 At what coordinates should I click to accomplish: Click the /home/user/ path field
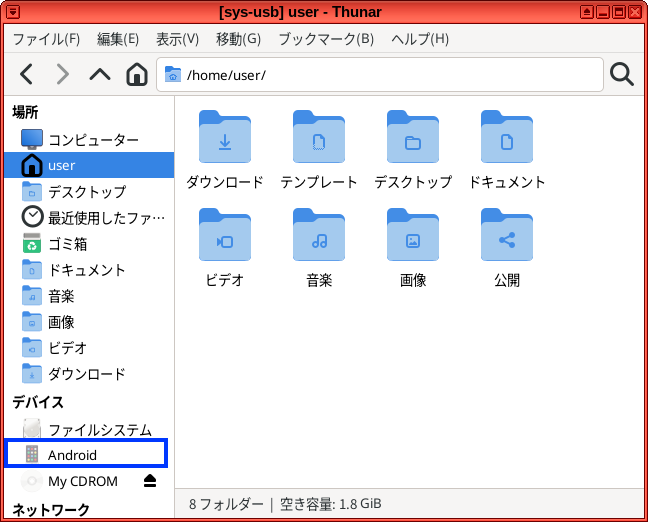click(380, 75)
